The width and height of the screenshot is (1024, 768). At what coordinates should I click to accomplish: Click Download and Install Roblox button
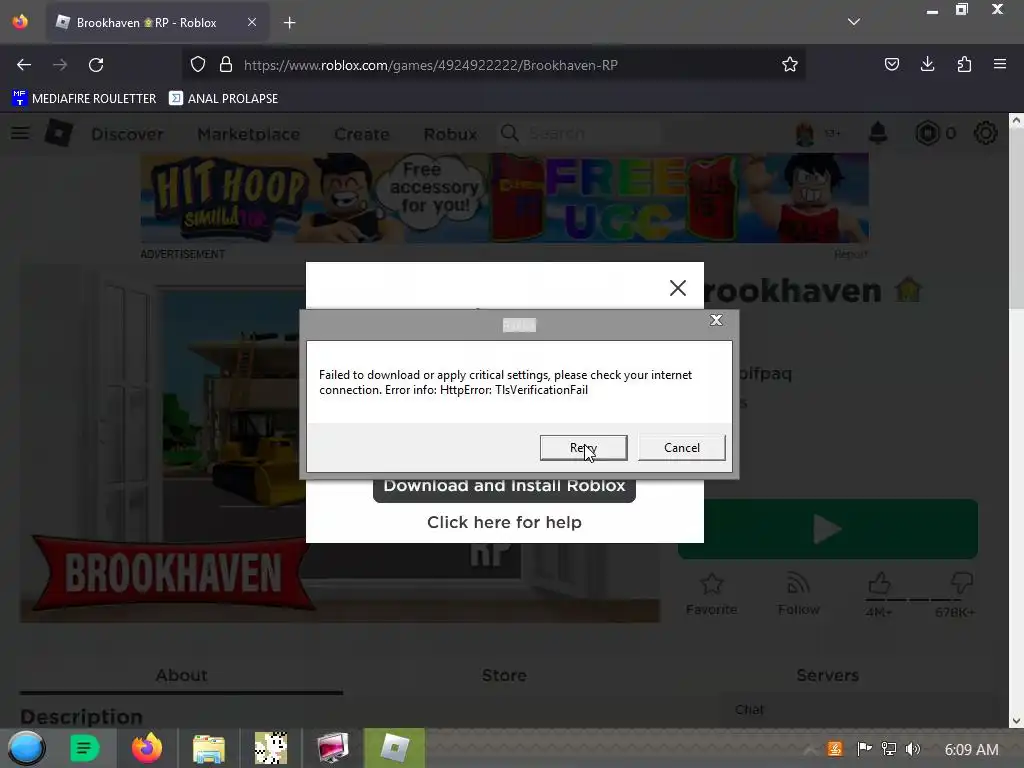504,487
